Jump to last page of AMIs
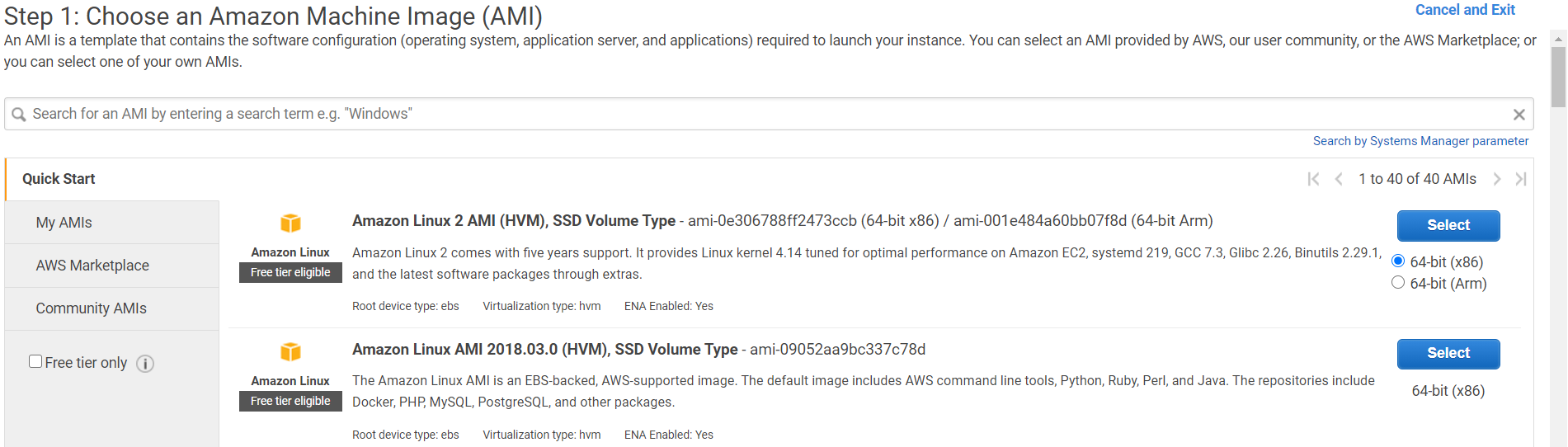Image resolution: width=1568 pixels, height=447 pixels. point(1521,179)
